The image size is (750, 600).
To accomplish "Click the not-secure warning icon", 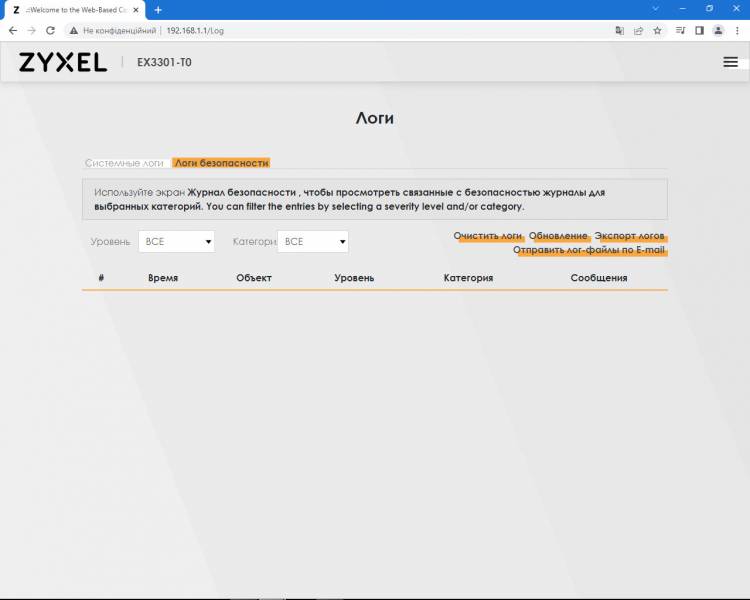I will [x=74, y=31].
